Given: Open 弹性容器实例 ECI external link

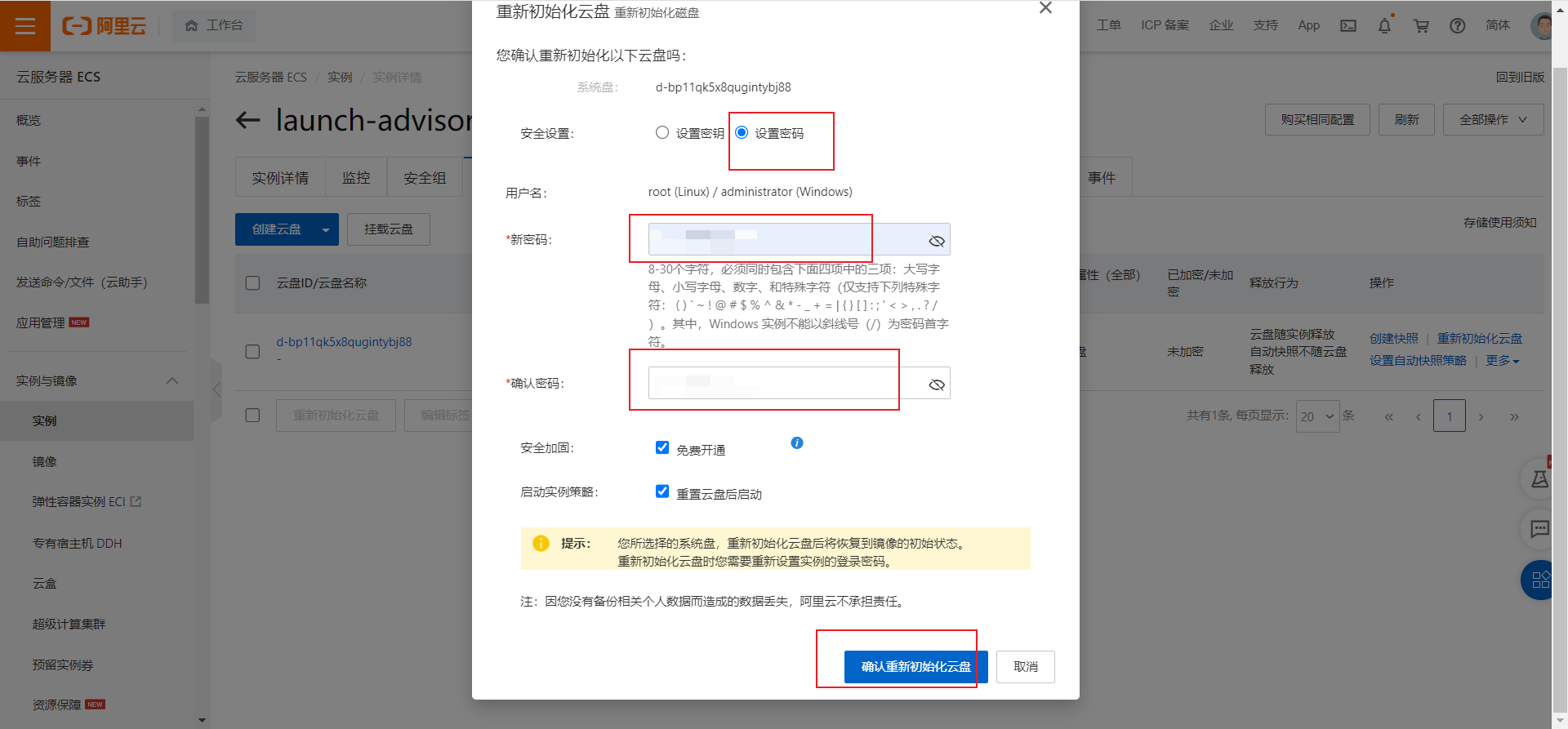Looking at the screenshot, I should point(87,502).
